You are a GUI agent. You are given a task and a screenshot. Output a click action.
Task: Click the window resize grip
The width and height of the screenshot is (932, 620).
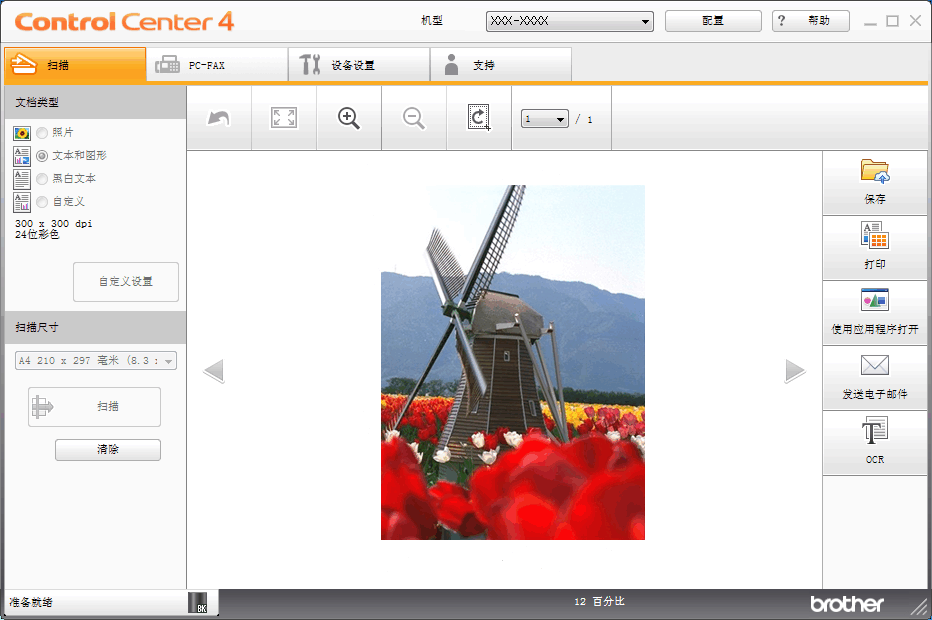[x=919, y=606]
